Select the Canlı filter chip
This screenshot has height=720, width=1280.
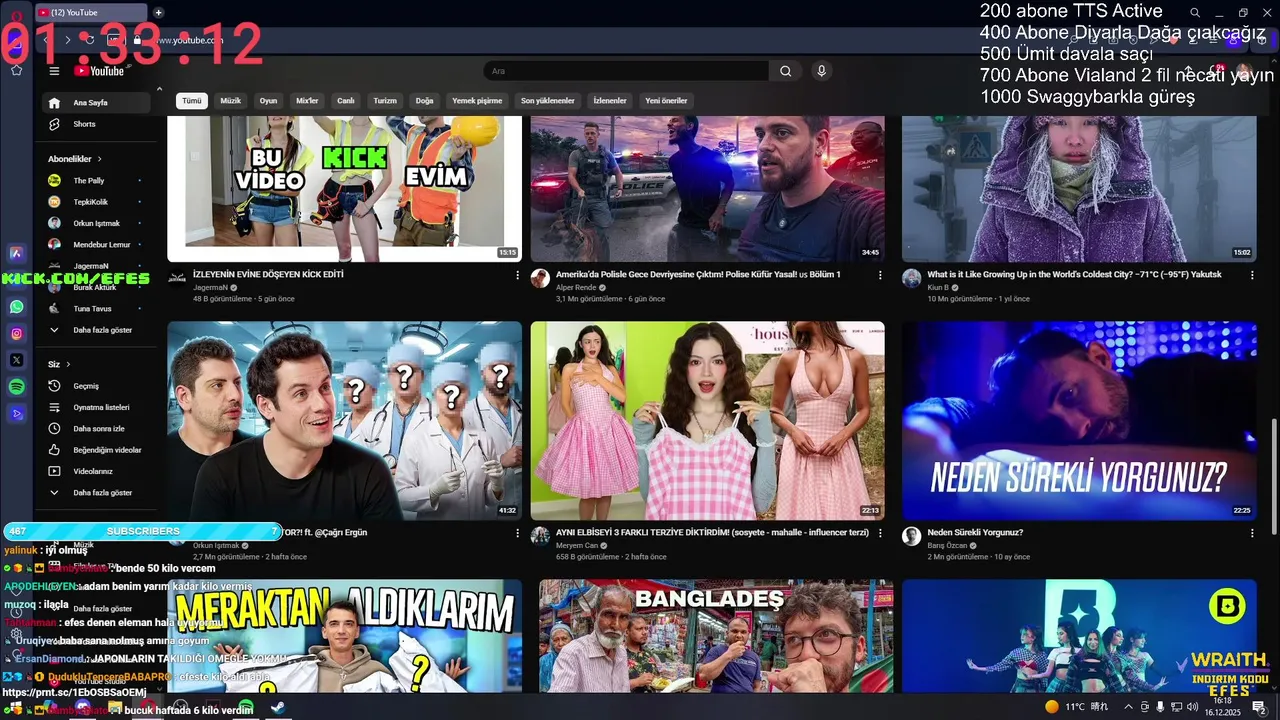(346, 101)
